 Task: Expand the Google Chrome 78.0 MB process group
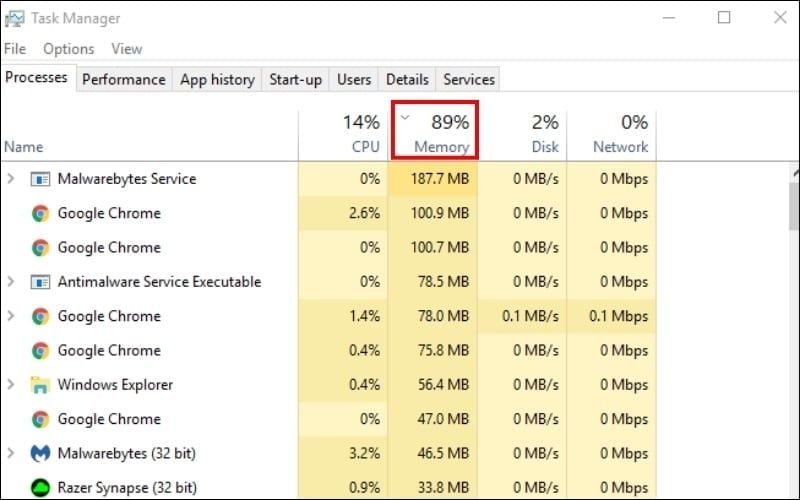(11, 316)
